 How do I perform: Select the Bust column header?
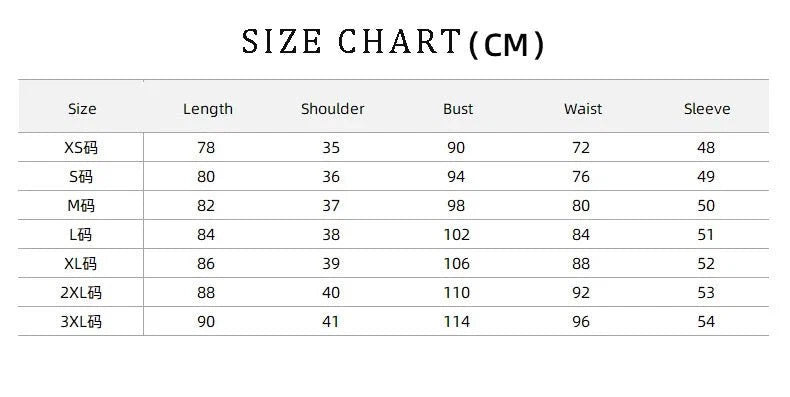tap(457, 109)
